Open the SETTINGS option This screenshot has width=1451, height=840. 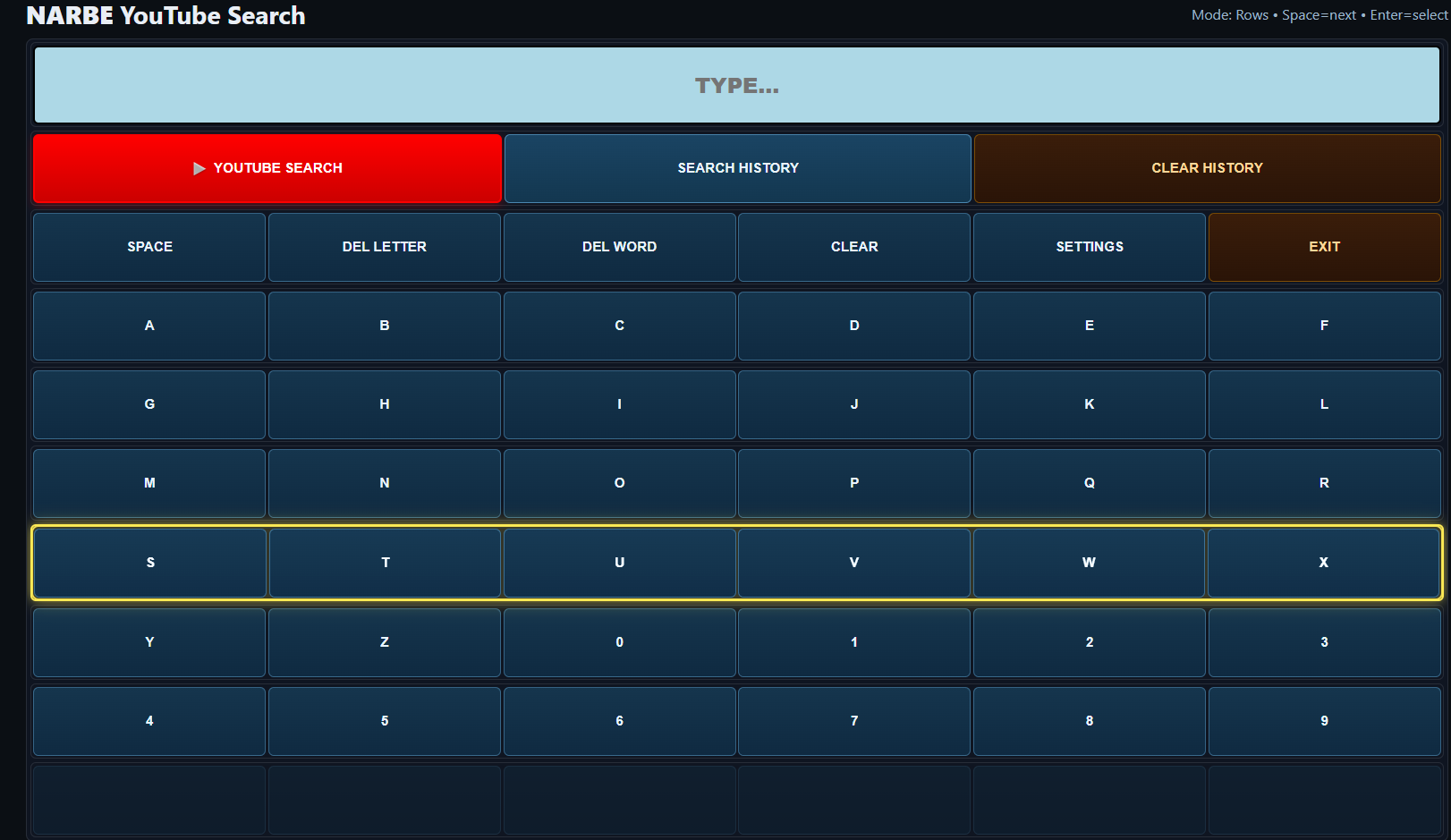coord(1089,247)
